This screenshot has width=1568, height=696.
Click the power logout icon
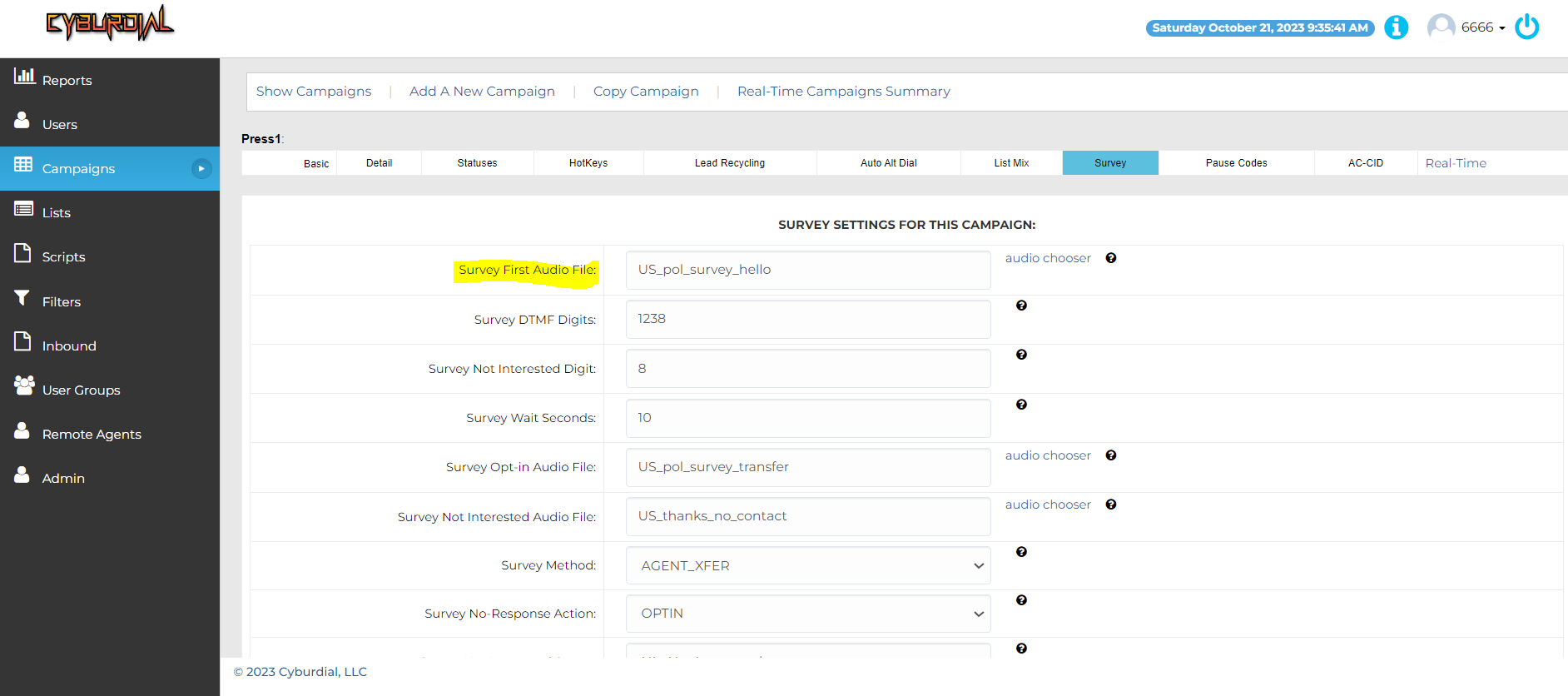(x=1527, y=27)
